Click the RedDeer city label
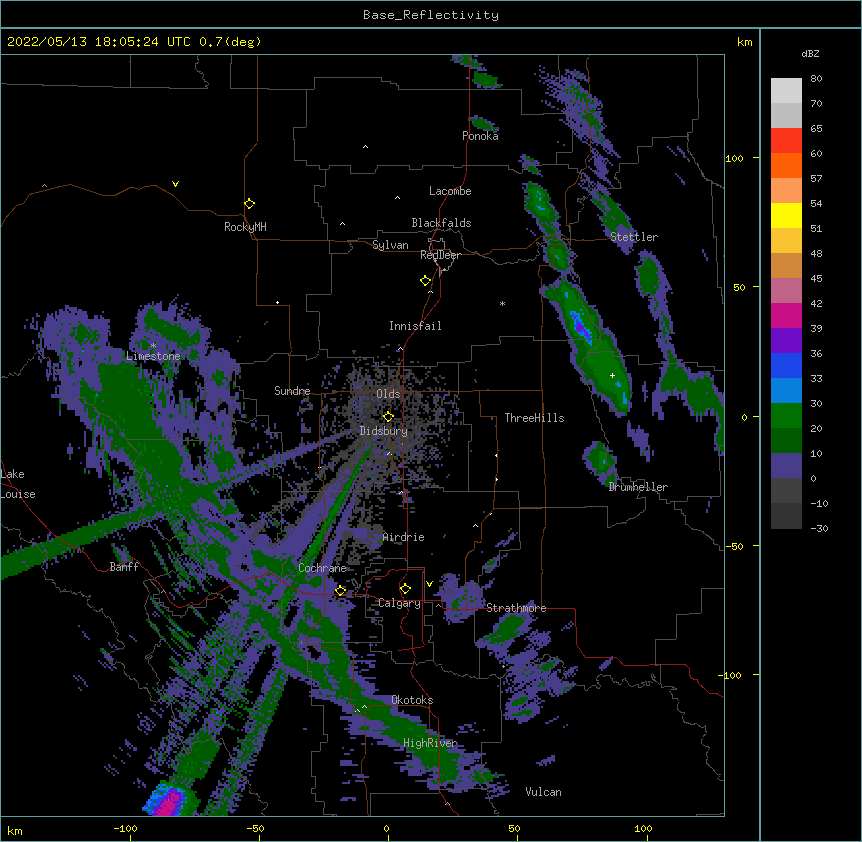Viewport: 862px width, 842px height. point(440,255)
